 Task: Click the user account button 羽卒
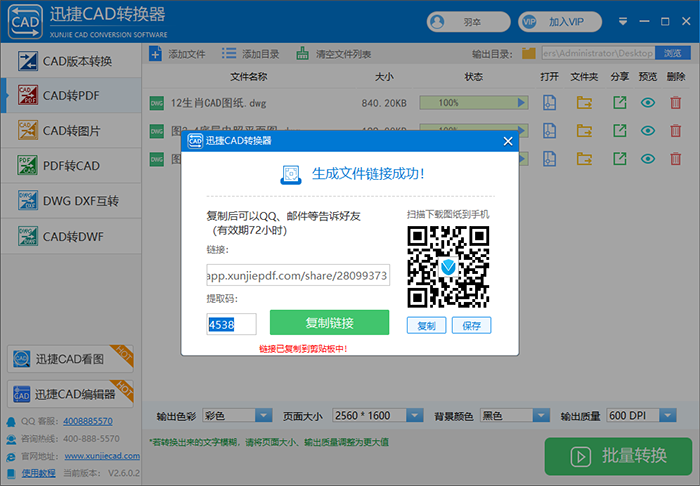[468, 22]
